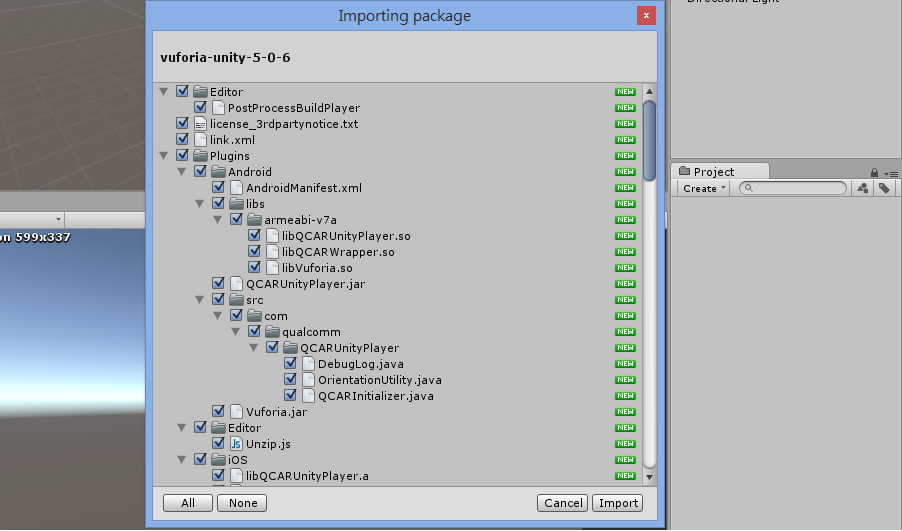This screenshot has height=531, width=902.
Task: Click the PostProcessBuildPlayer file icon
Action: [x=218, y=108]
